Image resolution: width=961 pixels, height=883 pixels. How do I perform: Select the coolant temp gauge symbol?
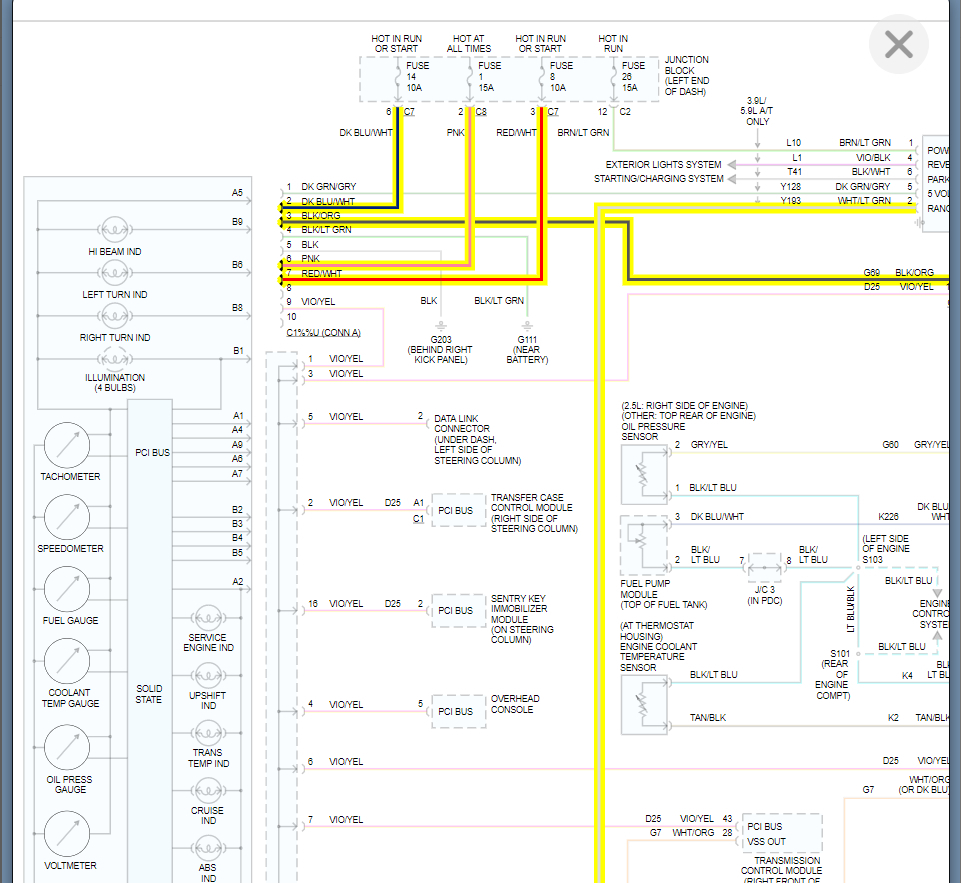pos(67,661)
